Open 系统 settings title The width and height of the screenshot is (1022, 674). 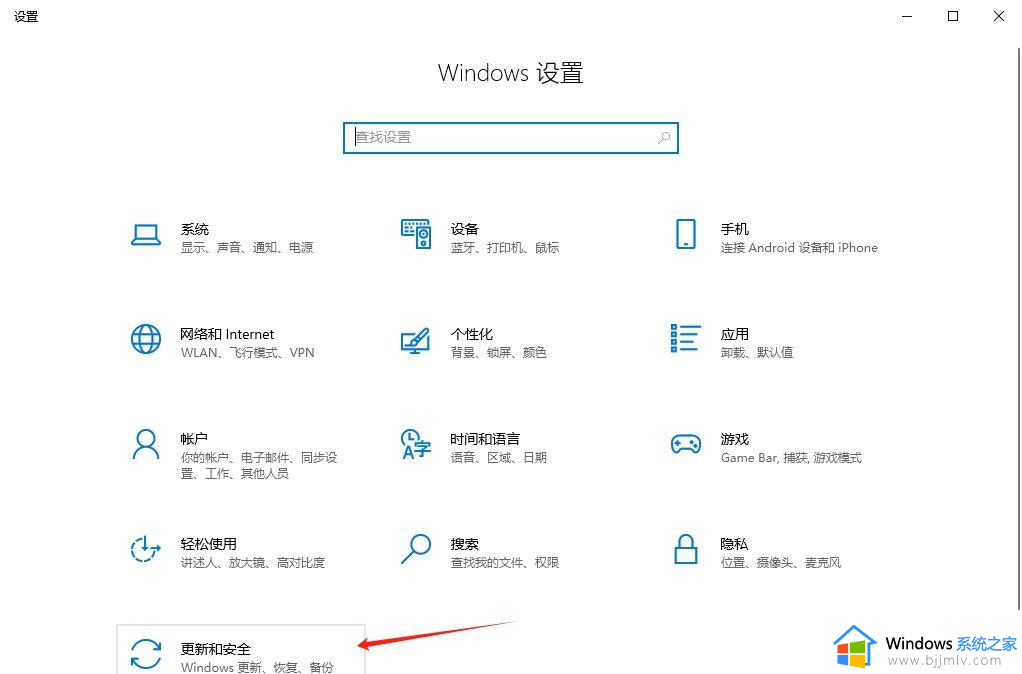pyautogui.click(x=194, y=229)
